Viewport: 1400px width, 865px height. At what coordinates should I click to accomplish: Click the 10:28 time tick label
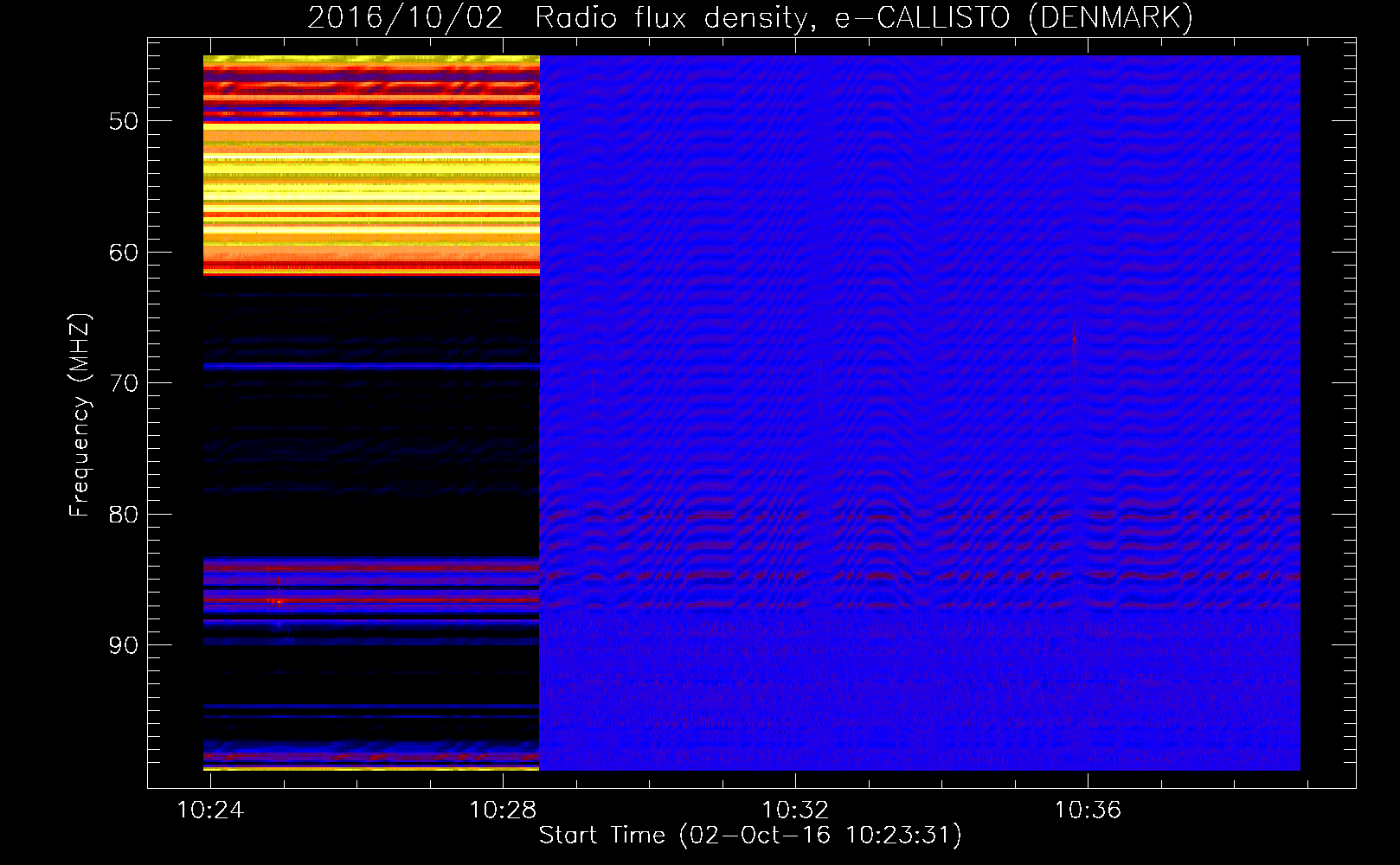503,810
